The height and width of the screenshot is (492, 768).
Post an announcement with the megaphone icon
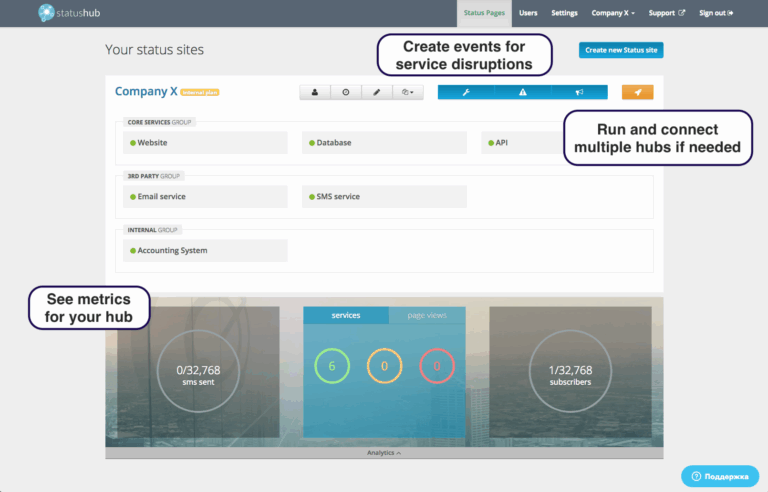(x=578, y=92)
